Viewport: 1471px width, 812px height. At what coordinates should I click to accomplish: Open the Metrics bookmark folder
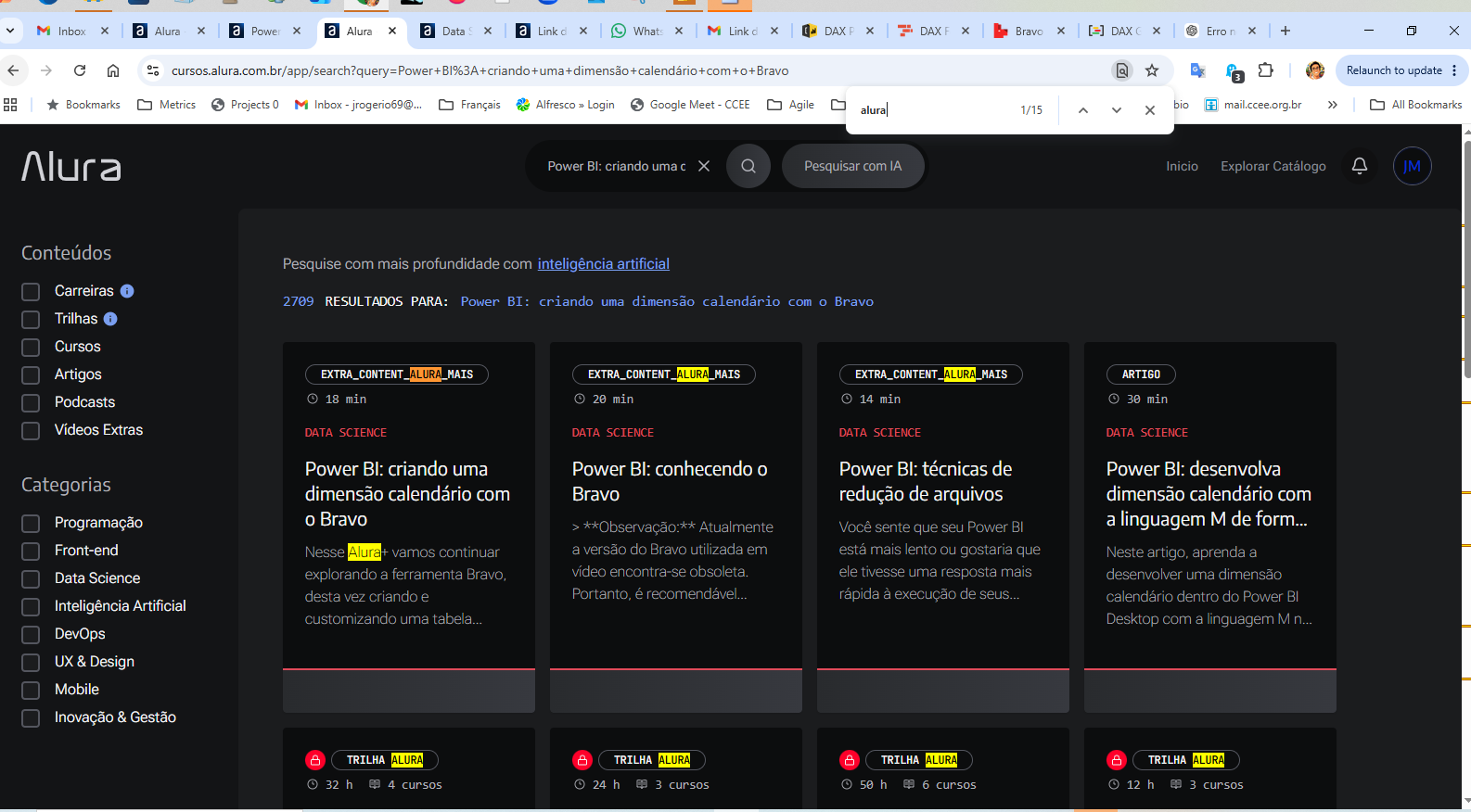(167, 105)
